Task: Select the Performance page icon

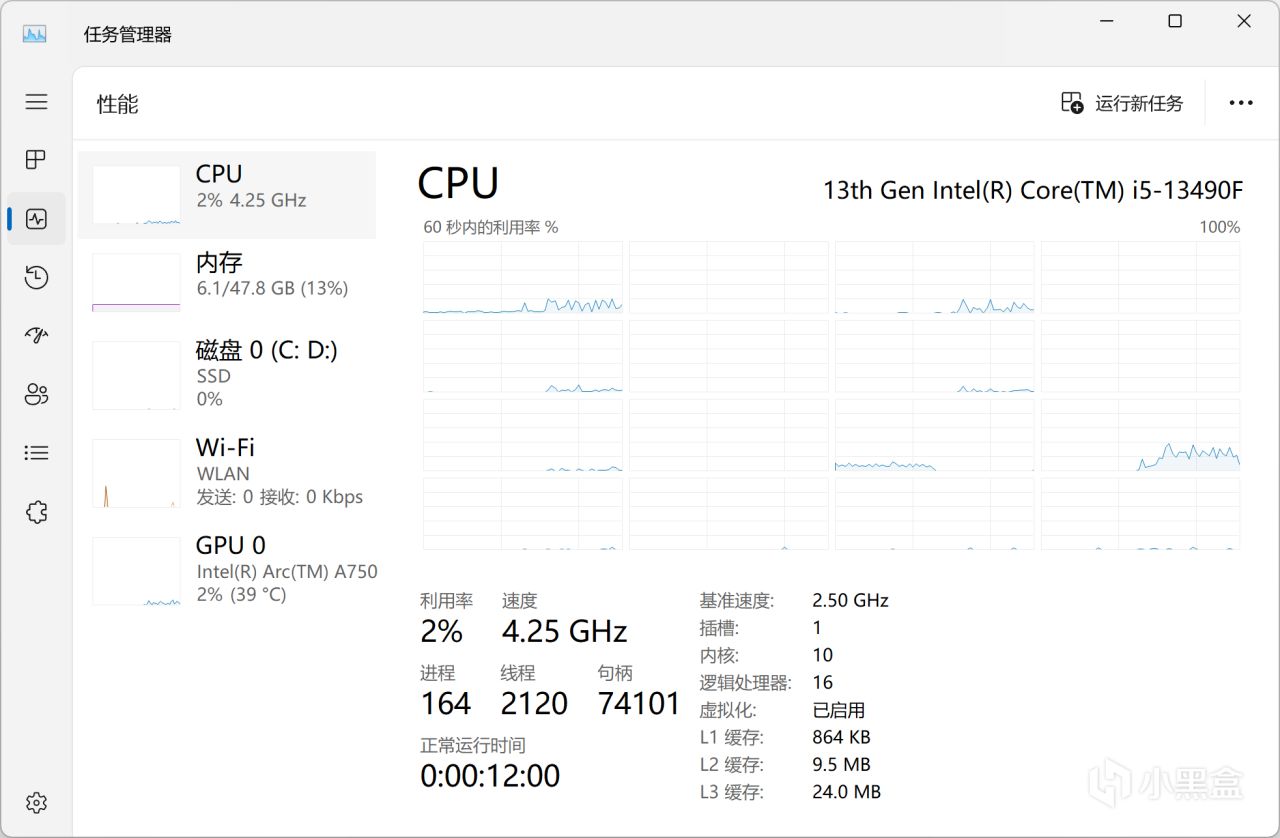Action: [37, 219]
